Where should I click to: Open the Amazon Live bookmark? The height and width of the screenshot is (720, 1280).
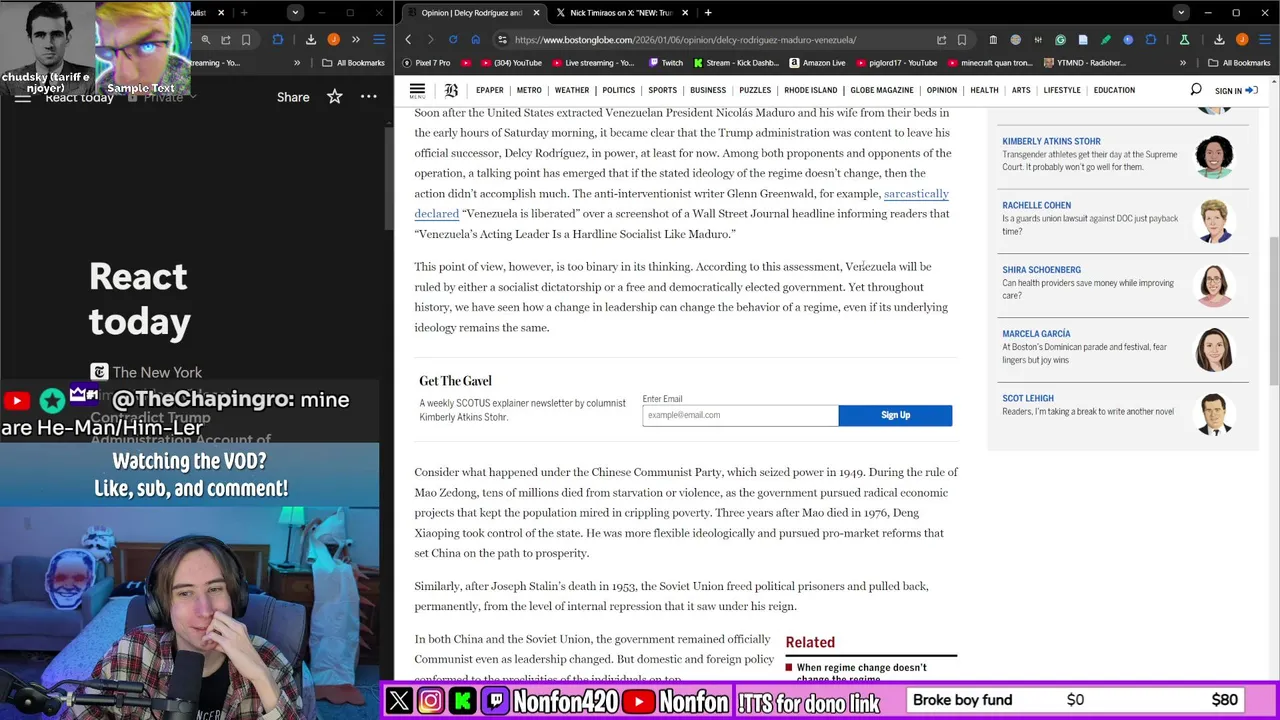817,63
